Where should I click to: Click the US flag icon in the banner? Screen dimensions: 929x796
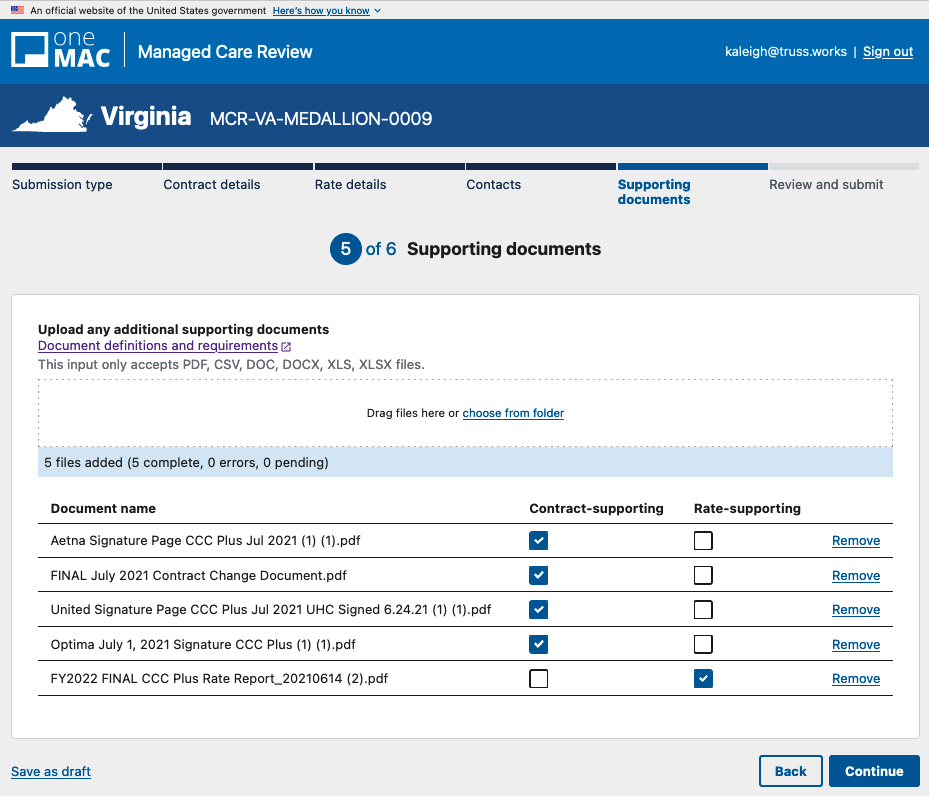pos(17,10)
